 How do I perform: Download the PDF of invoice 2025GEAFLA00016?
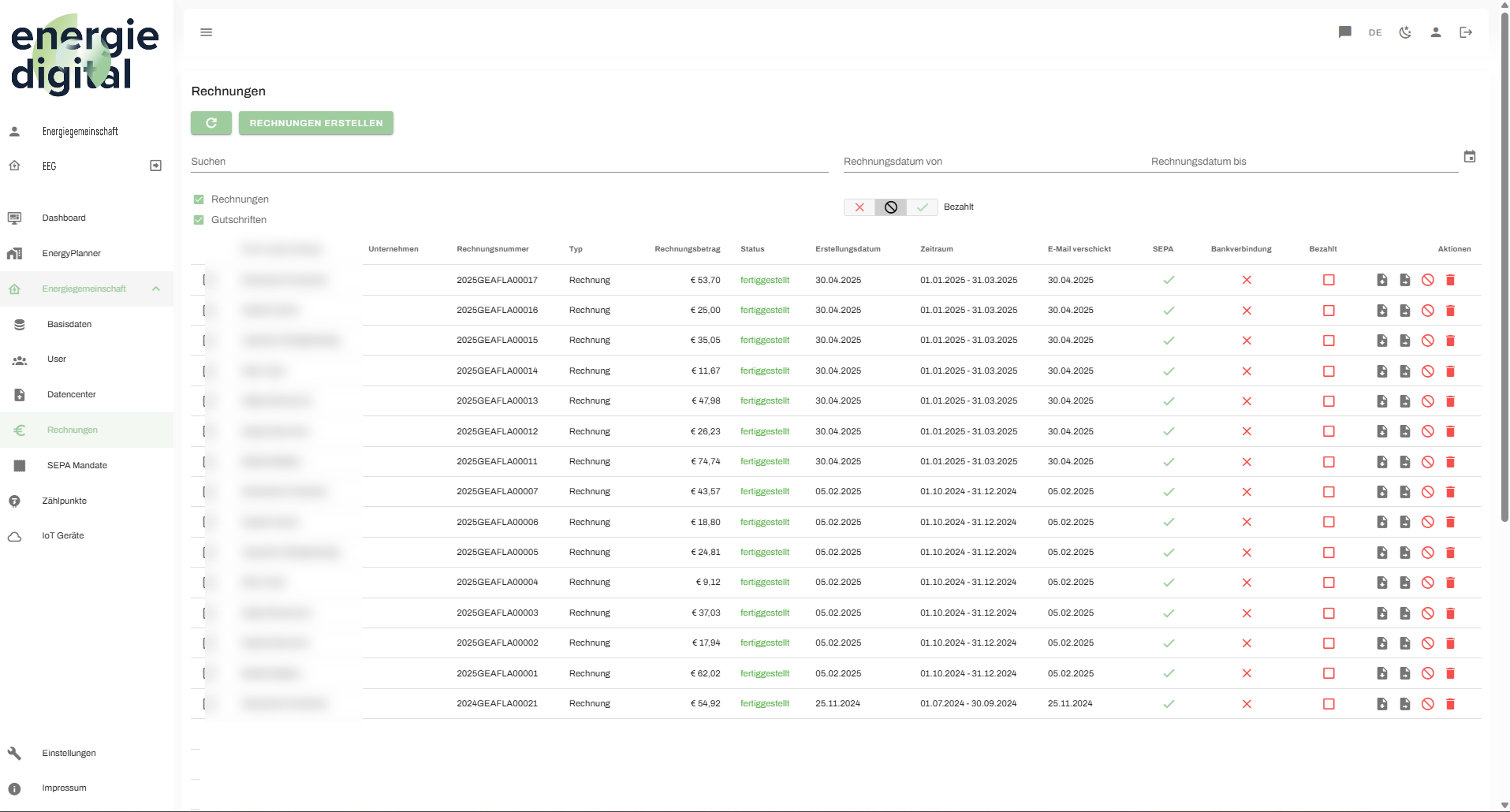(1382, 310)
